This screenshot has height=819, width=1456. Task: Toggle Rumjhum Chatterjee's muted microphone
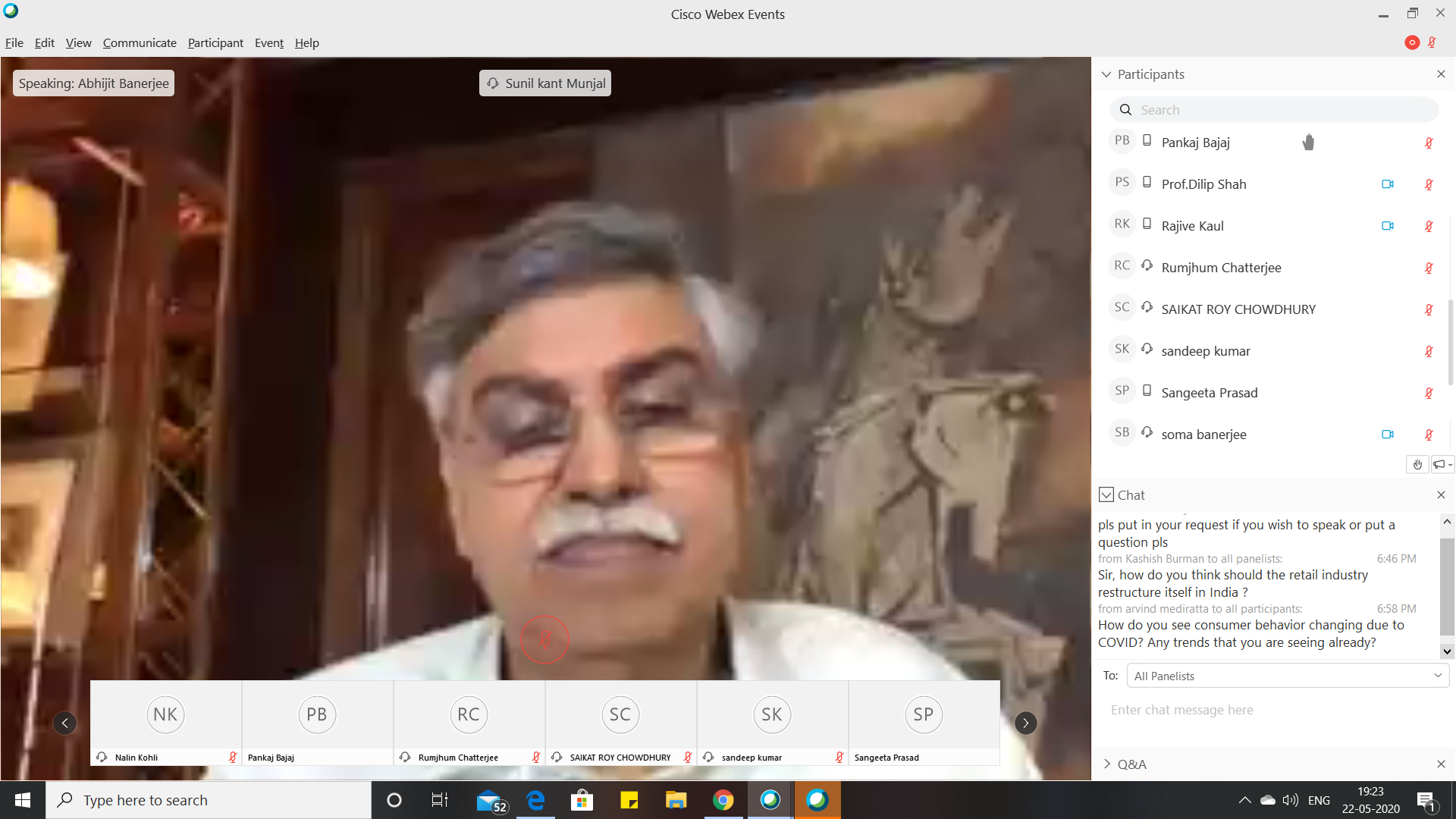(1429, 268)
